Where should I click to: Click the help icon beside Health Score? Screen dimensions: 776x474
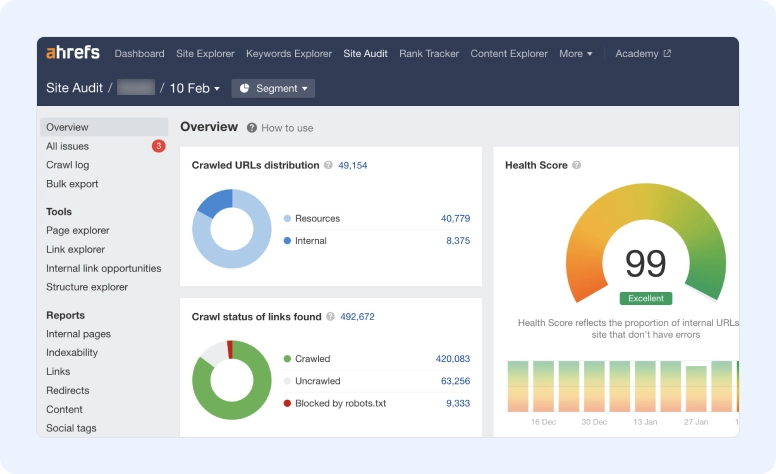577,165
